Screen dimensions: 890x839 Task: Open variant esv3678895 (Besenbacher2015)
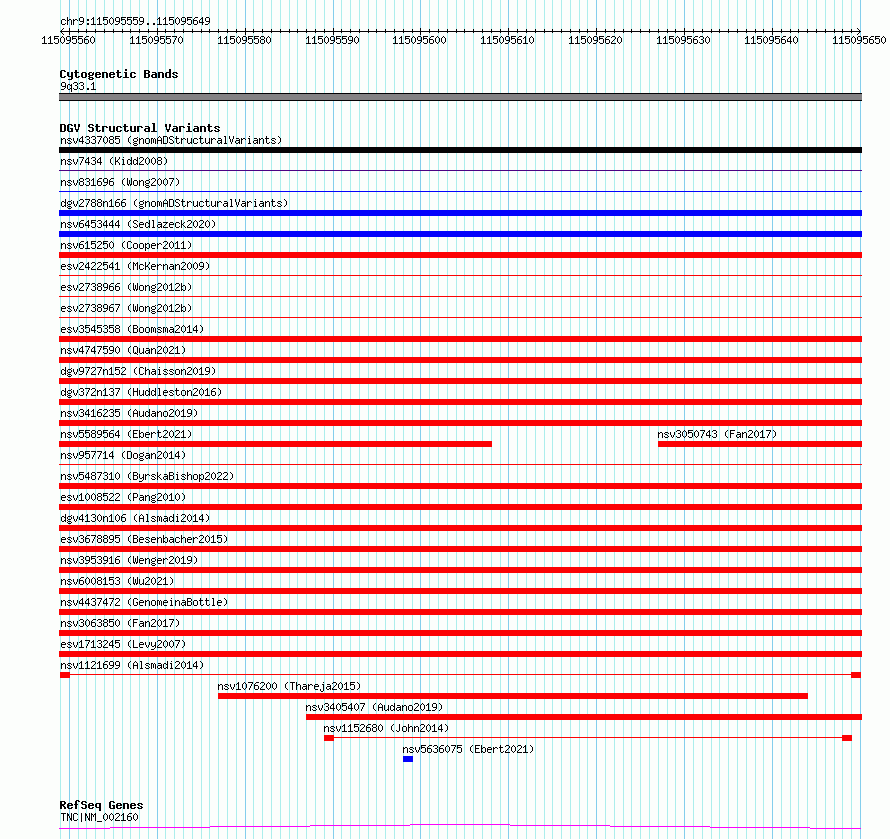(144, 539)
